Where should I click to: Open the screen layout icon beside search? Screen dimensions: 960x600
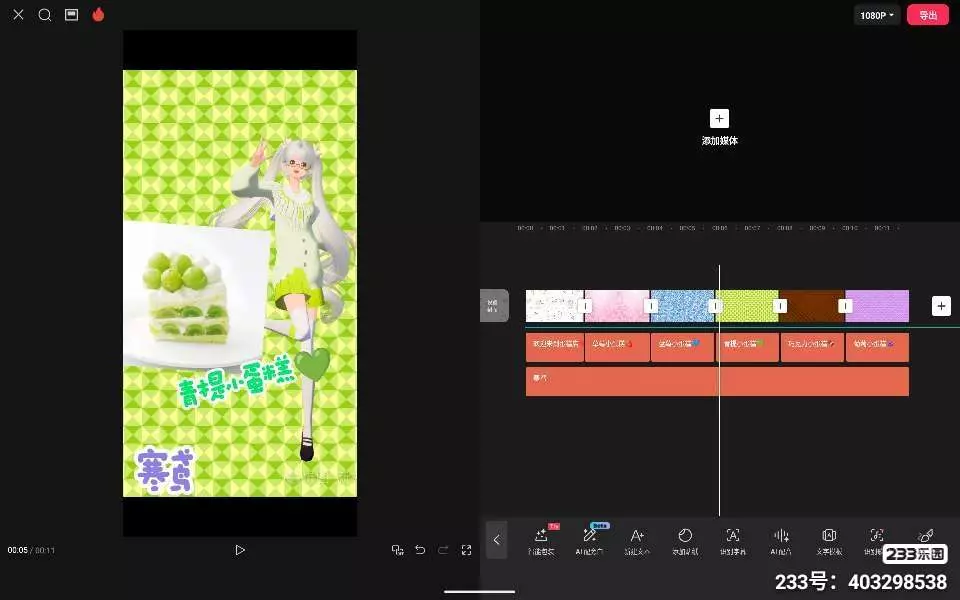pos(72,15)
